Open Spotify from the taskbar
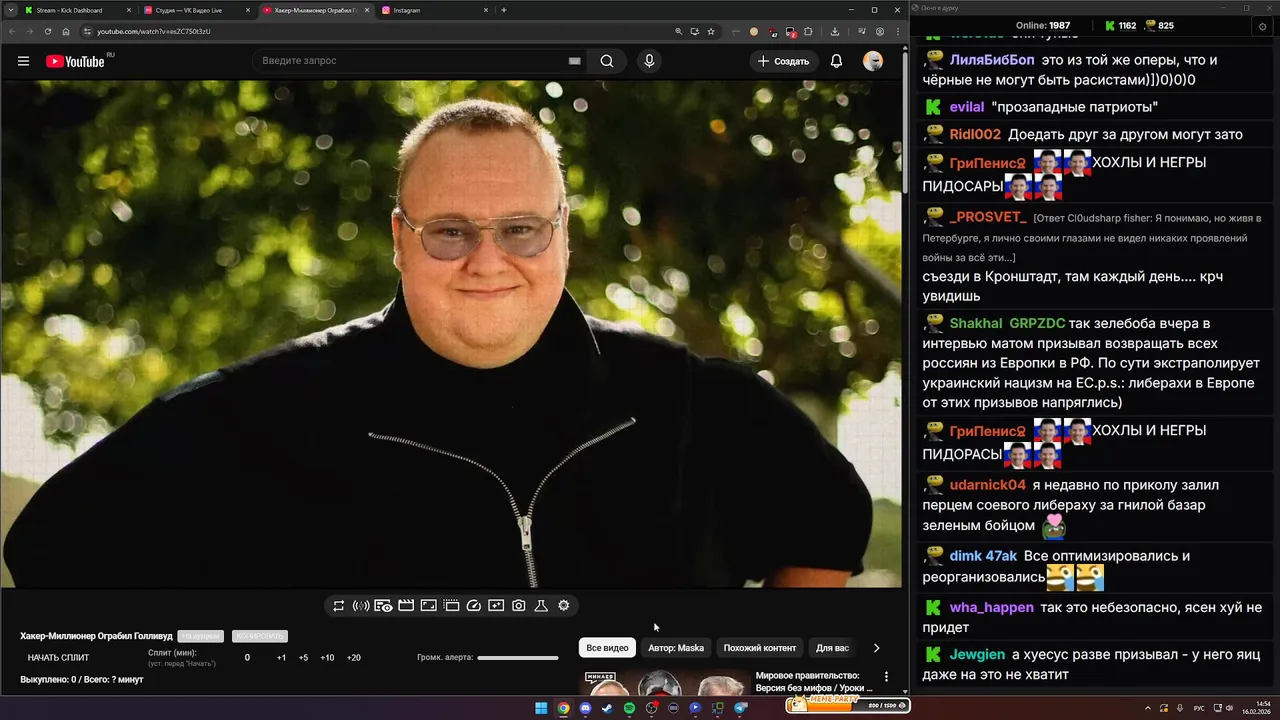The height and width of the screenshot is (720, 1280). 629,708
